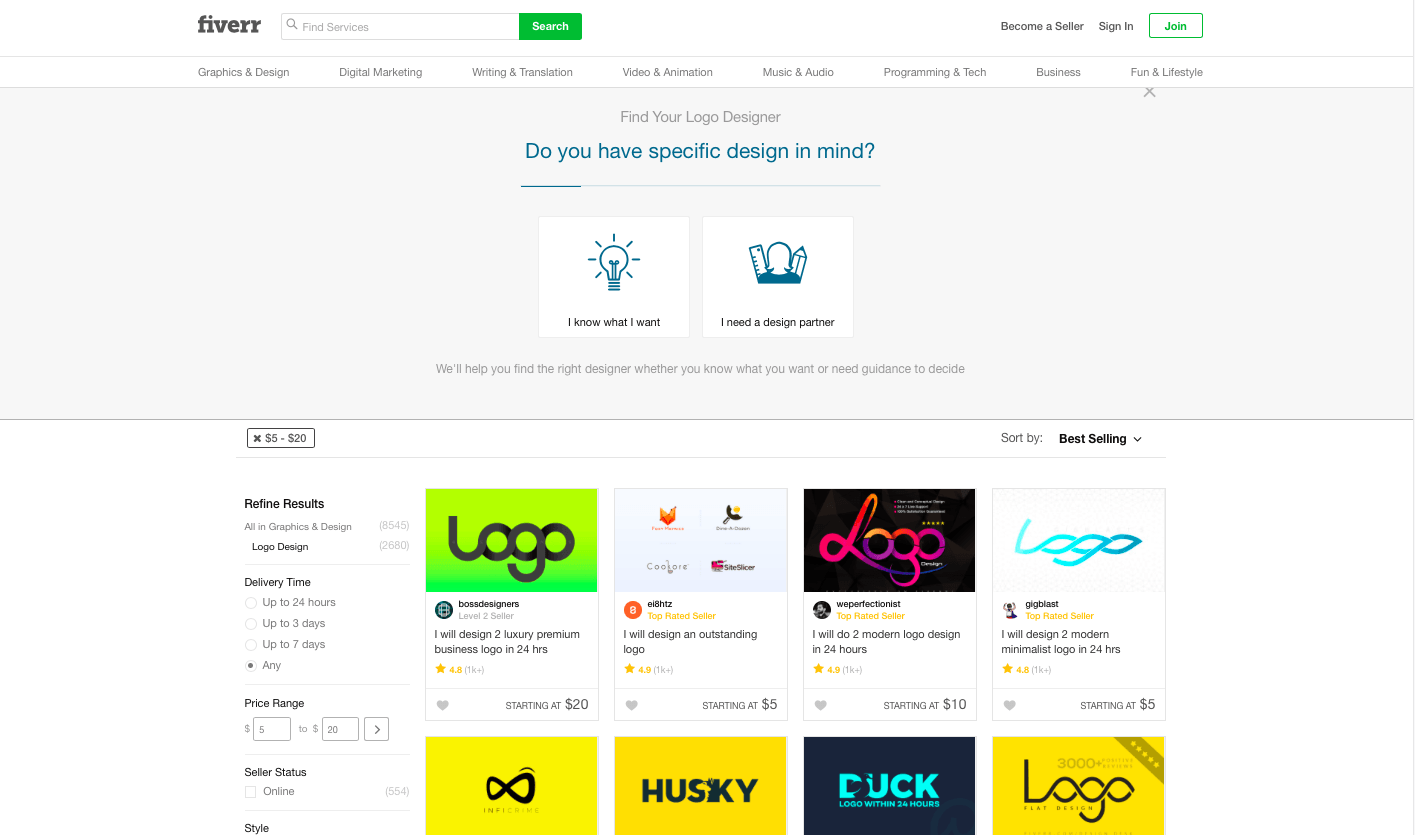Save weperfectionist gig using the heart icon
The width and height of the screenshot is (1415, 835).
tap(821, 705)
